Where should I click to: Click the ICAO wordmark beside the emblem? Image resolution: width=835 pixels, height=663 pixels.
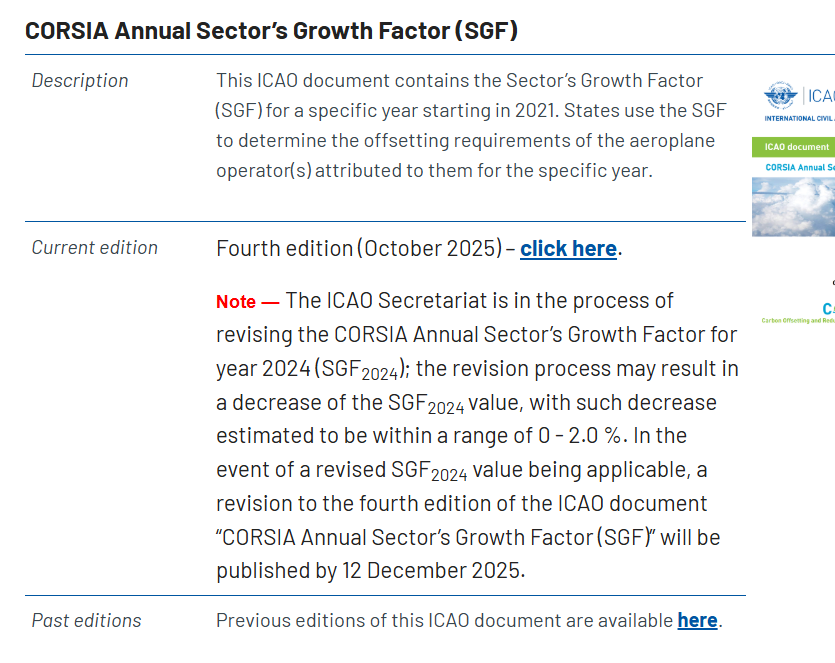(x=821, y=96)
